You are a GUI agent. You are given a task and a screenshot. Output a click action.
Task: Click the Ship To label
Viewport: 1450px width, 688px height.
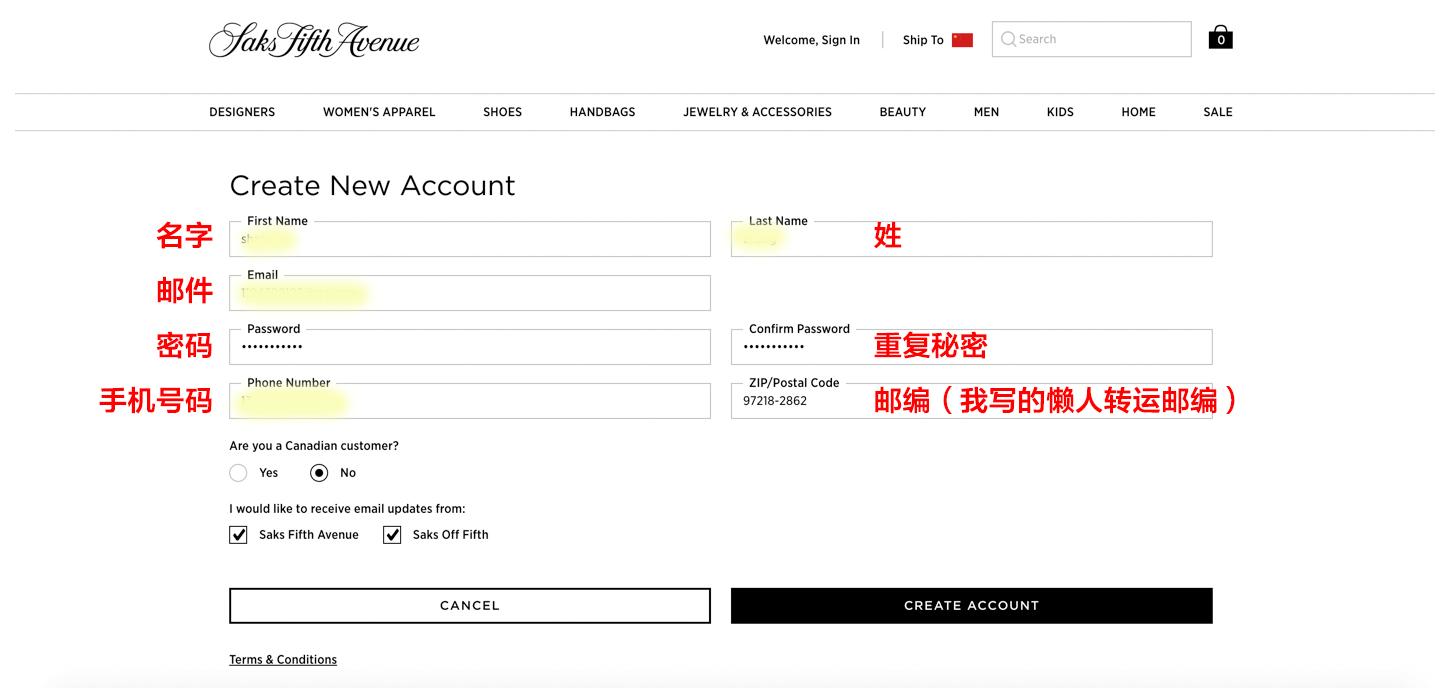(923, 40)
